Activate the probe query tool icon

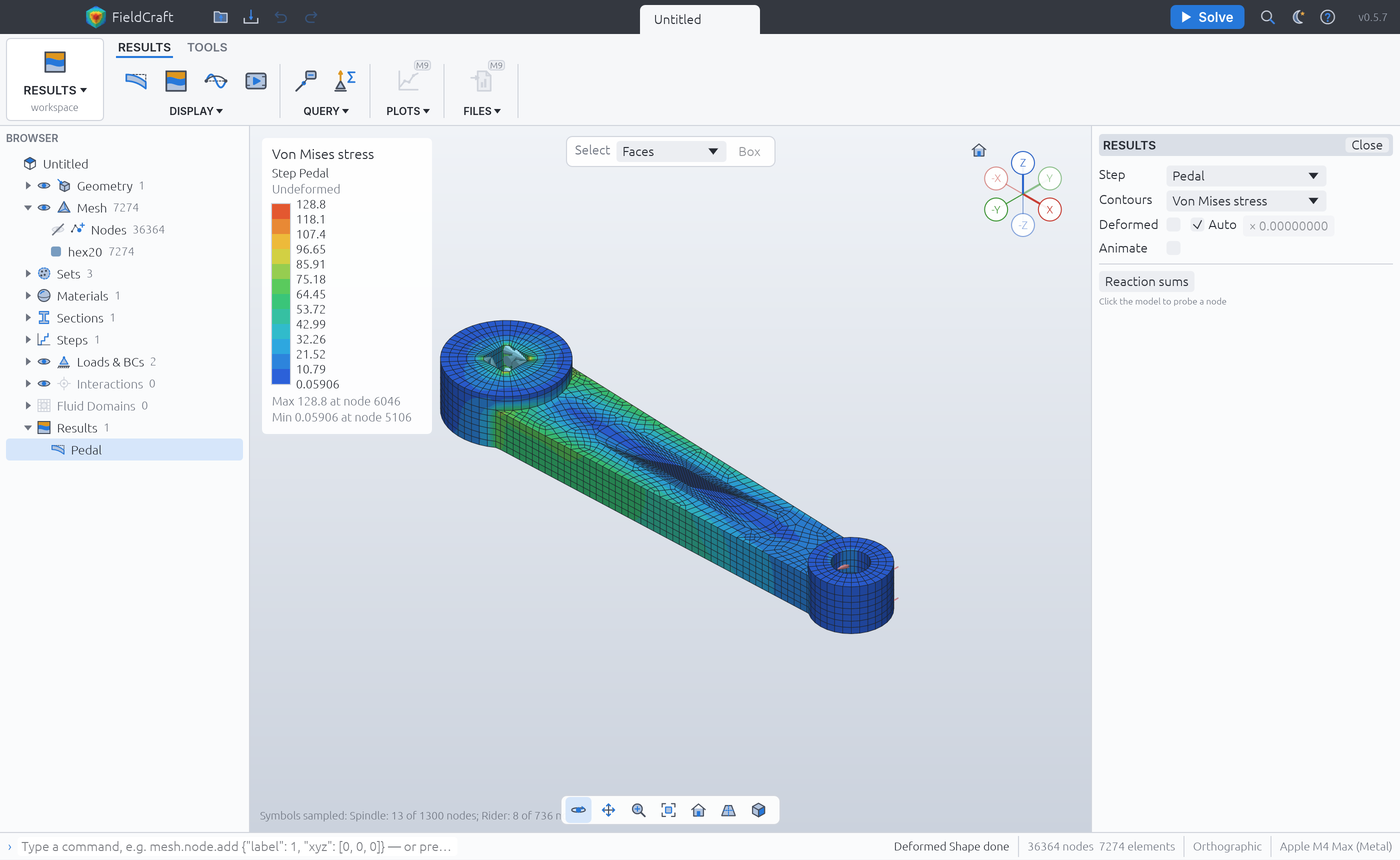[x=306, y=81]
